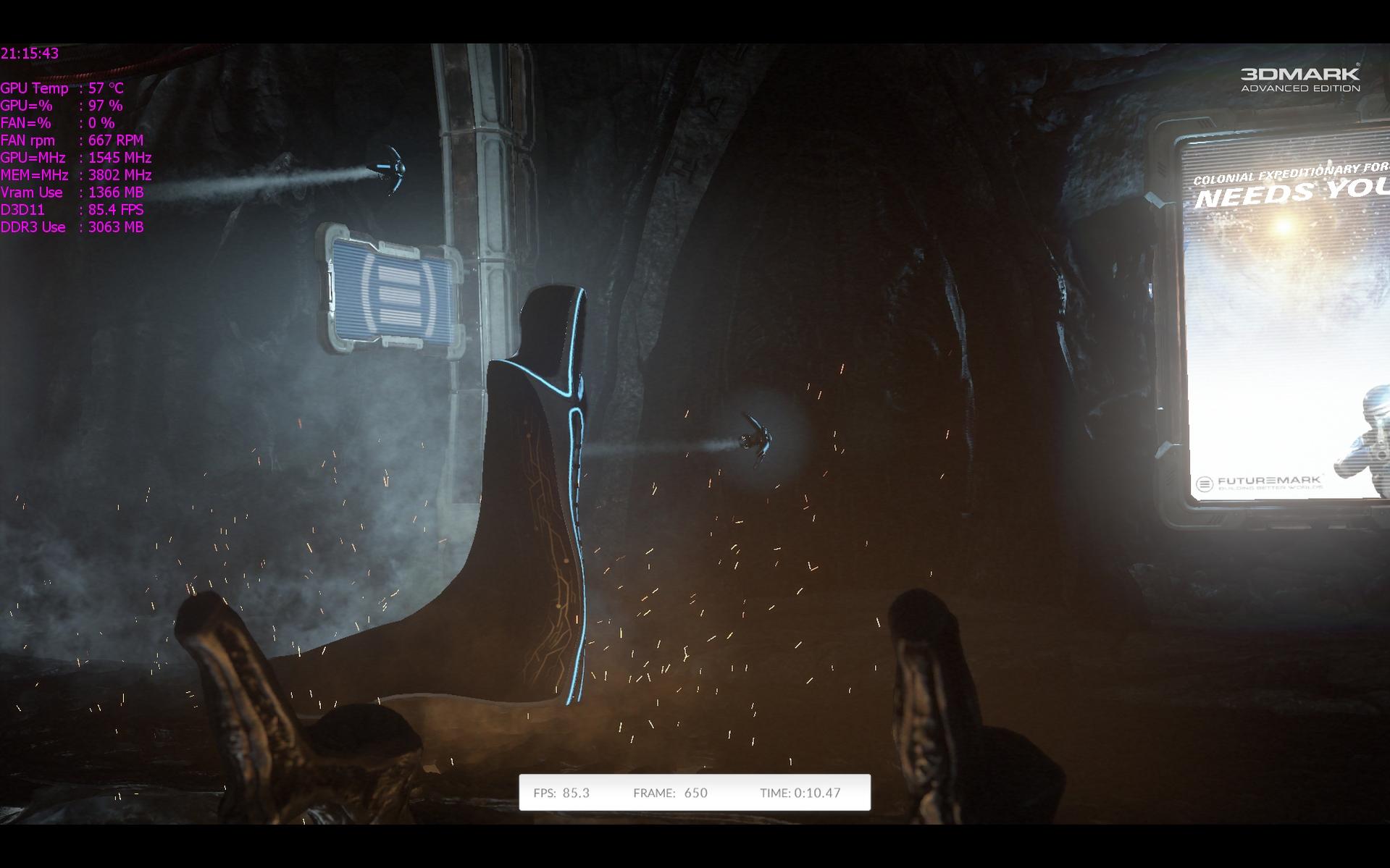Click the DDR3 Use 3063 MB line
The image size is (1390, 868).
tap(72, 227)
